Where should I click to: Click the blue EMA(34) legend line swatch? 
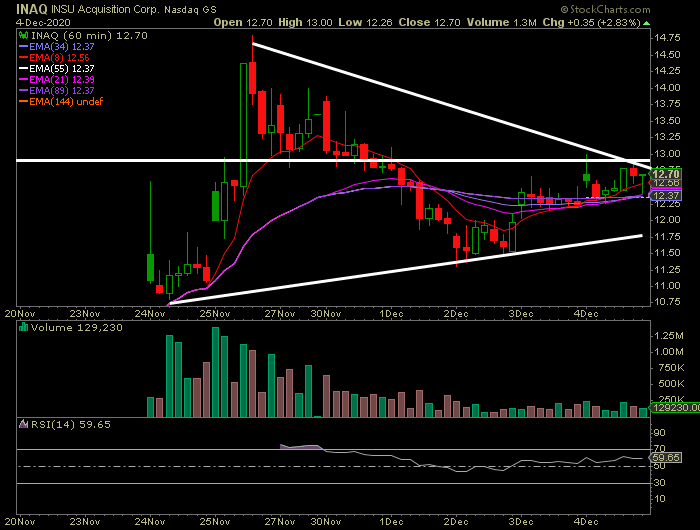pos(24,46)
